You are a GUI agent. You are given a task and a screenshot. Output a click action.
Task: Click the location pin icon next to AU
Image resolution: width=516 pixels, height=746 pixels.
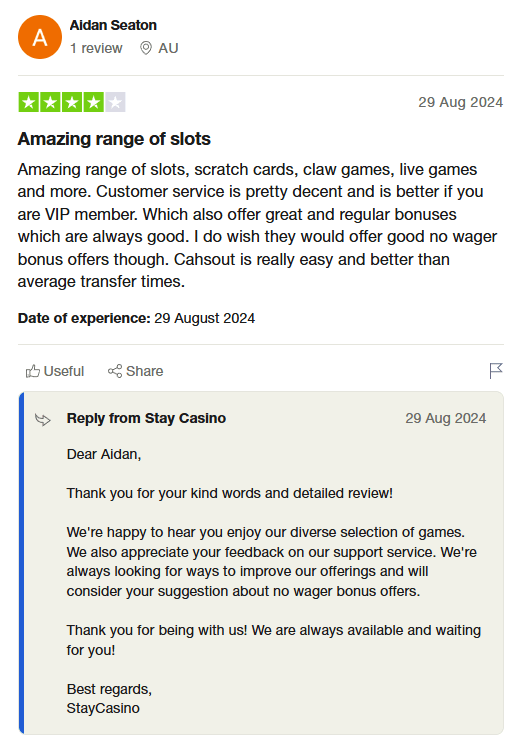click(x=146, y=48)
